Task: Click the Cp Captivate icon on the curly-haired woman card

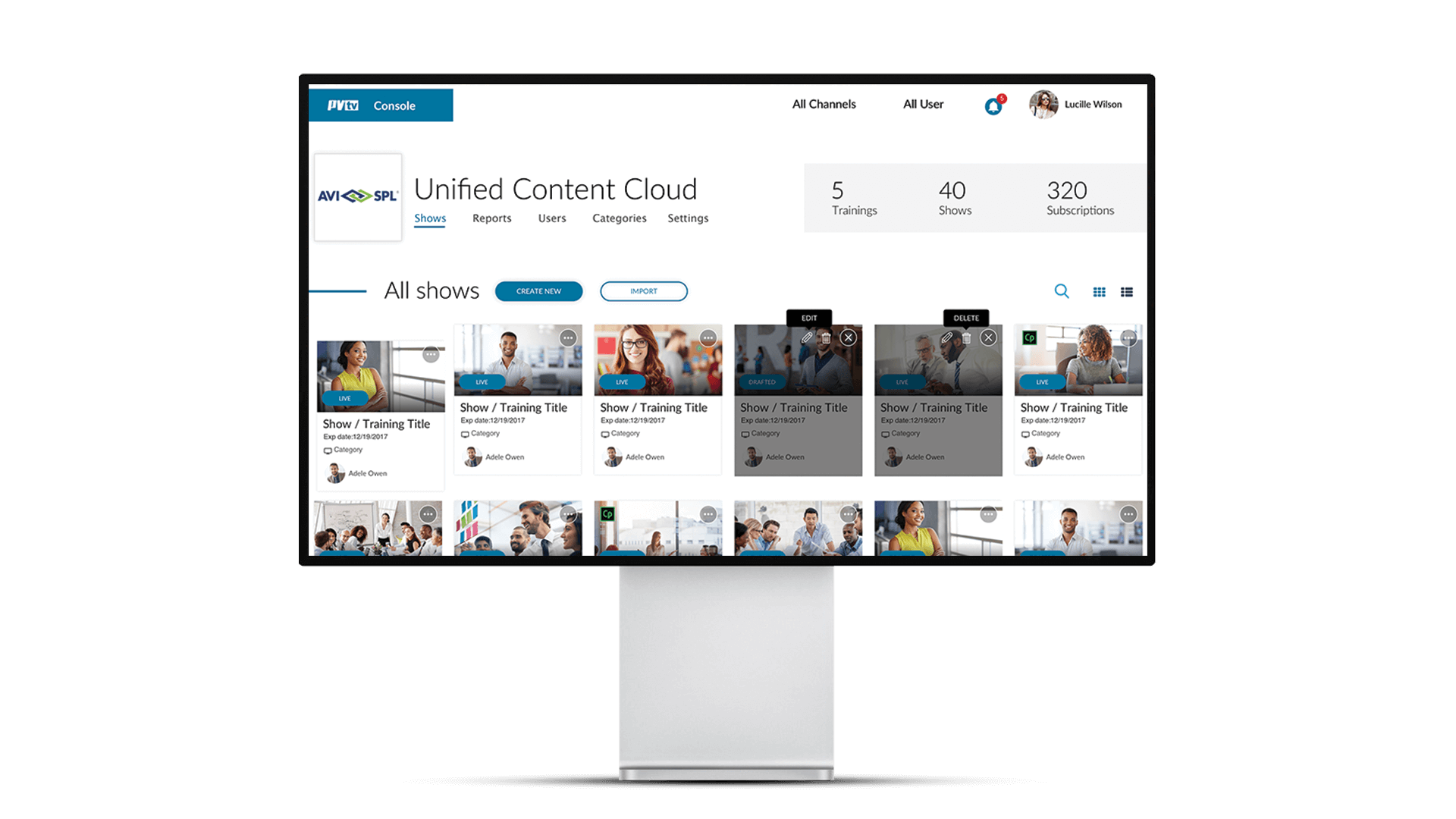Action: coord(1029,338)
